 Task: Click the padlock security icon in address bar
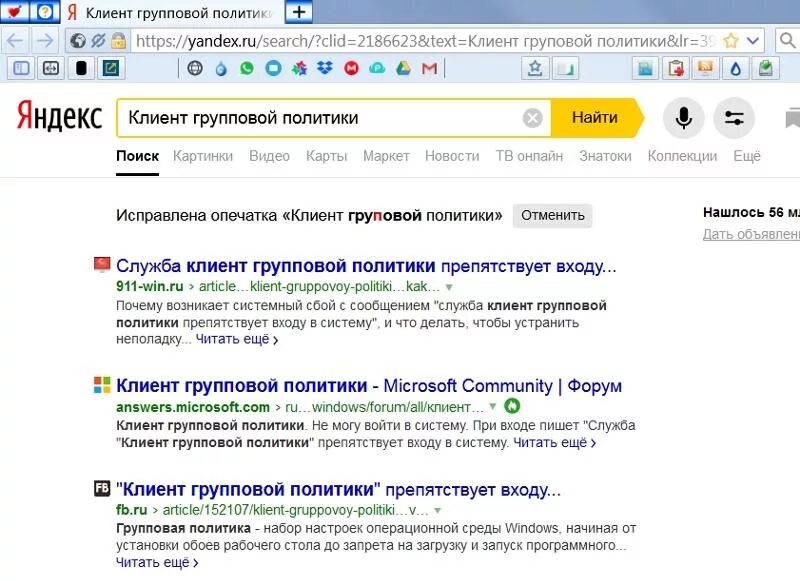[x=118, y=41]
